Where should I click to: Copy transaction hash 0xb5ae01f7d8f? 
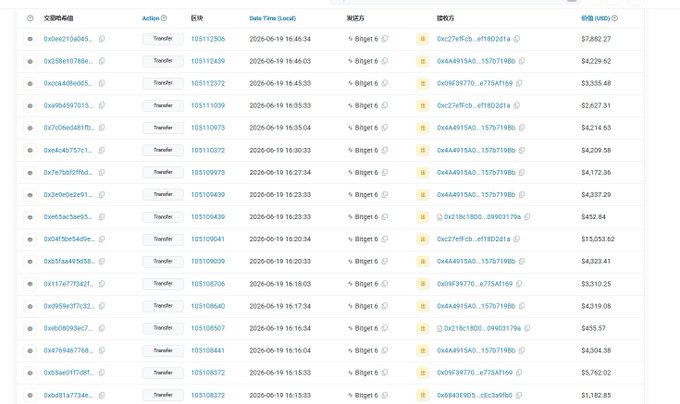click(x=102, y=373)
